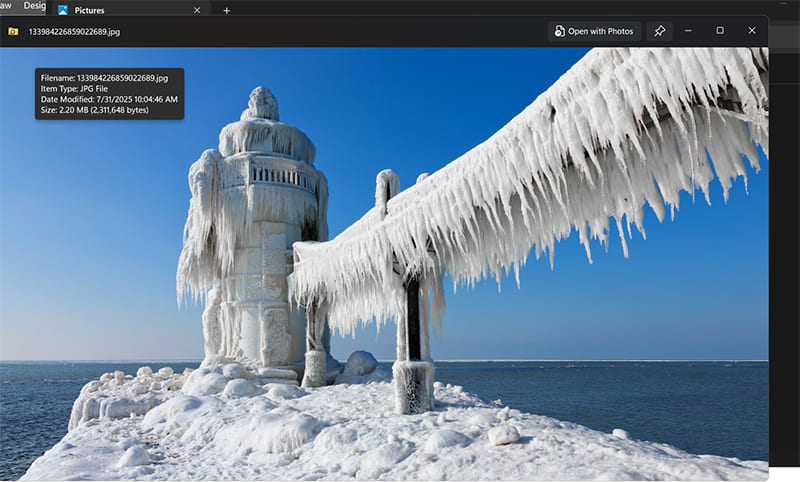Close the image preview window
This screenshot has height=482, width=800.
(752, 31)
